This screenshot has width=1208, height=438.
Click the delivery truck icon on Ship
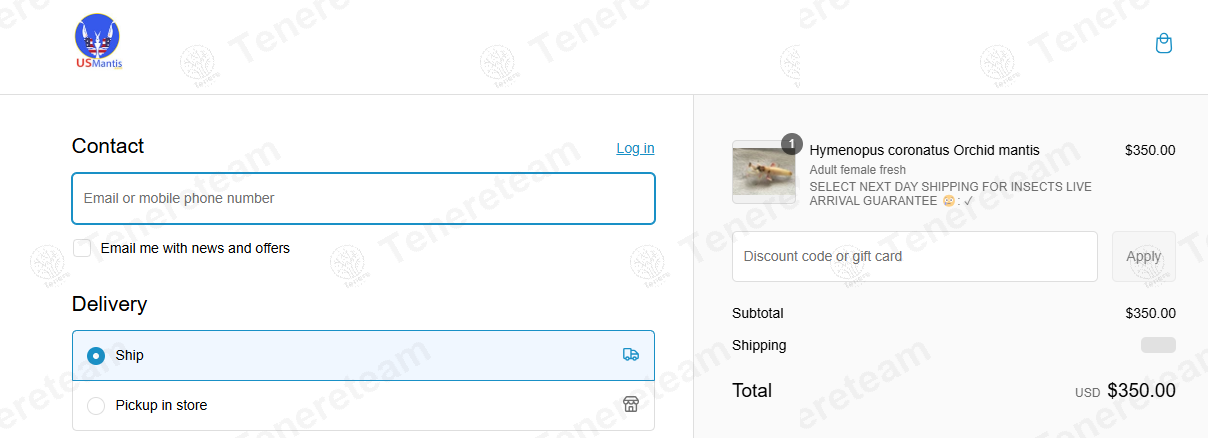coord(630,355)
